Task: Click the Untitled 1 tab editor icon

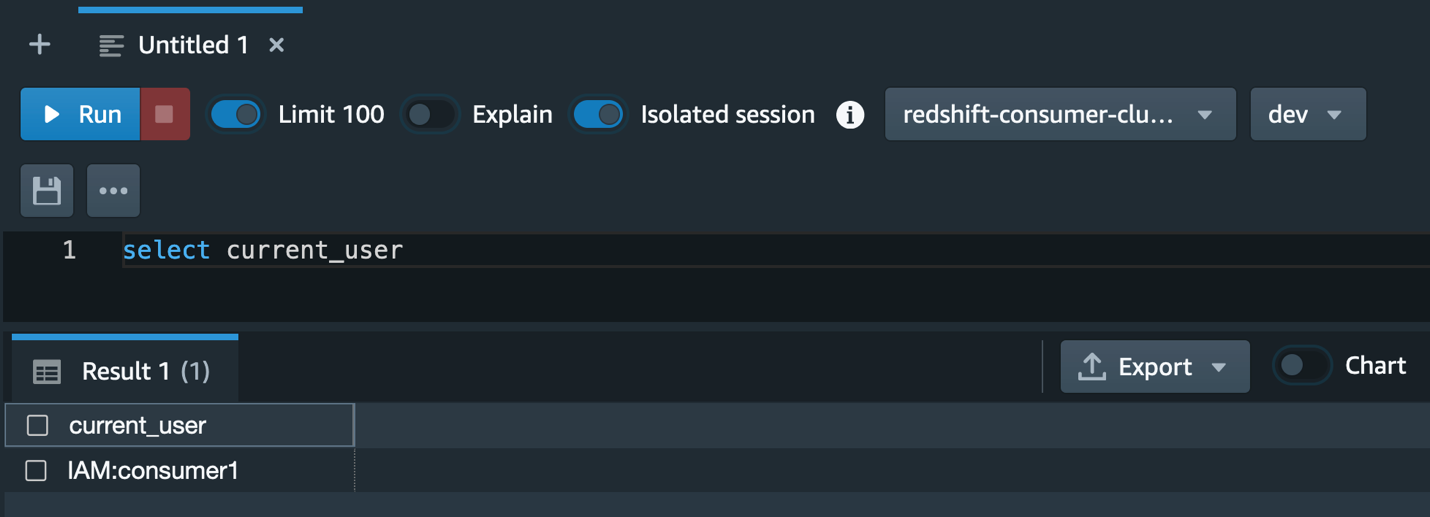Action: pos(112,45)
